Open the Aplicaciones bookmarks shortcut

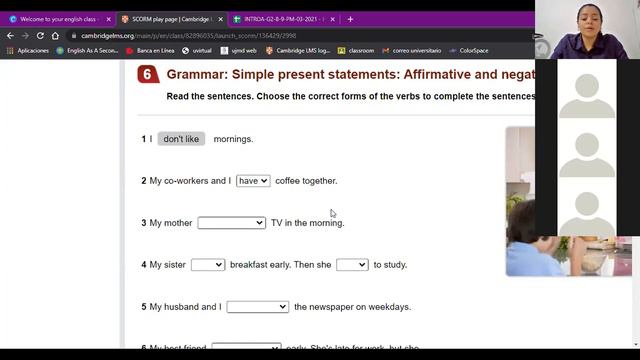(28, 51)
